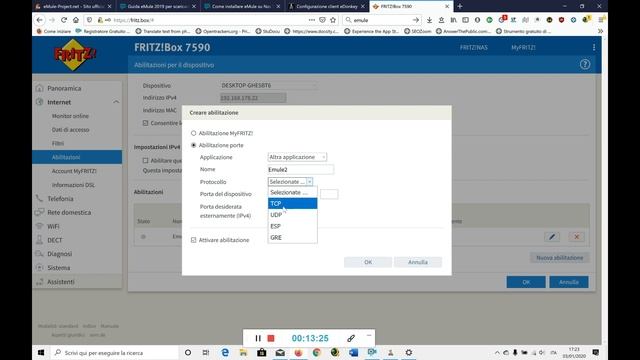This screenshot has width=640, height=360.
Task: Collapse Internet menu chevron
Action: click(x=116, y=102)
